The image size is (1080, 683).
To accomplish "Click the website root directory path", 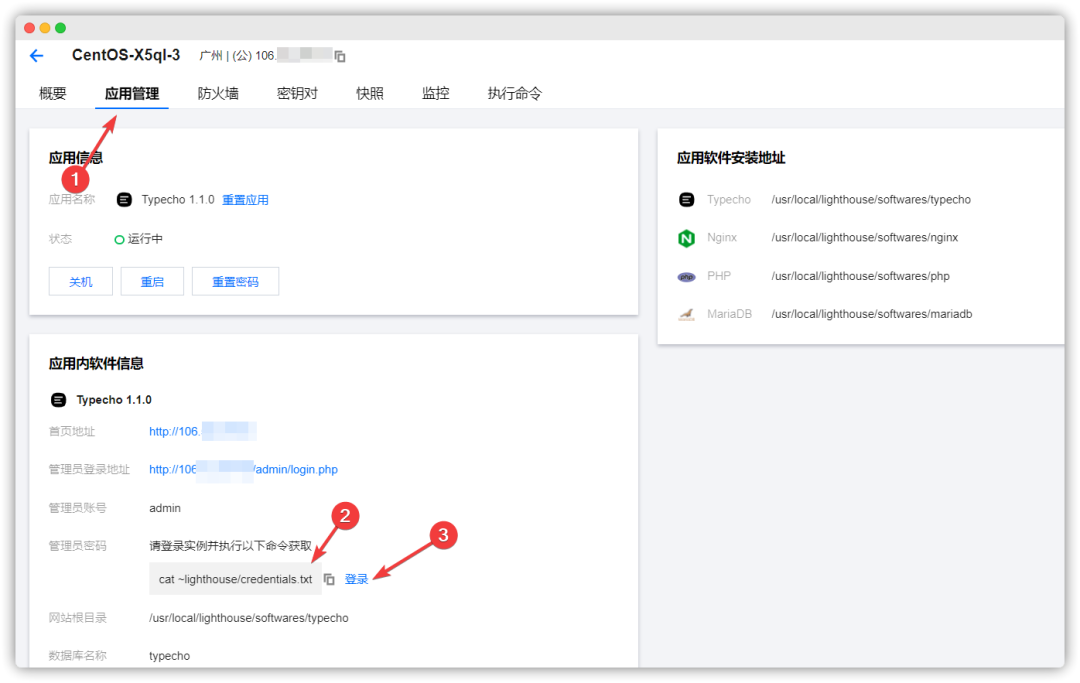I will (249, 618).
